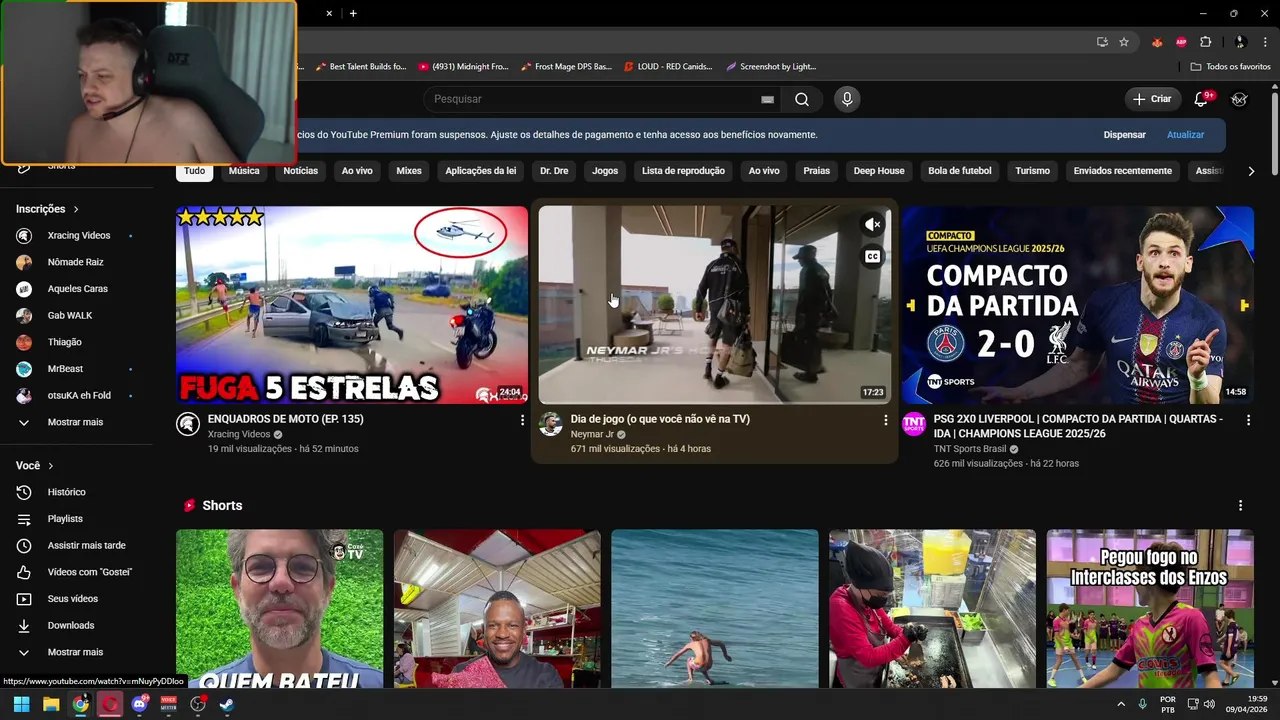Image resolution: width=1280 pixels, height=720 pixels.
Task: Open the Chrome extensions puzzle menu
Action: click(x=1205, y=42)
